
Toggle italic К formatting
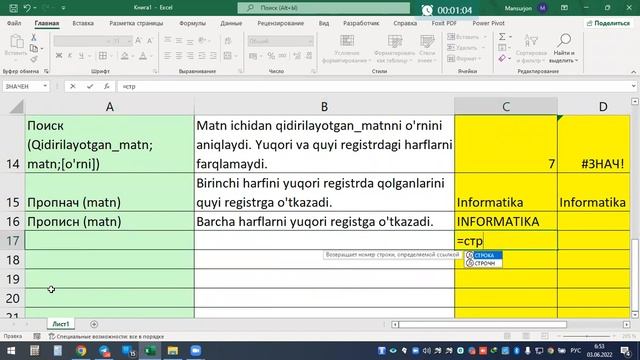click(x=70, y=56)
